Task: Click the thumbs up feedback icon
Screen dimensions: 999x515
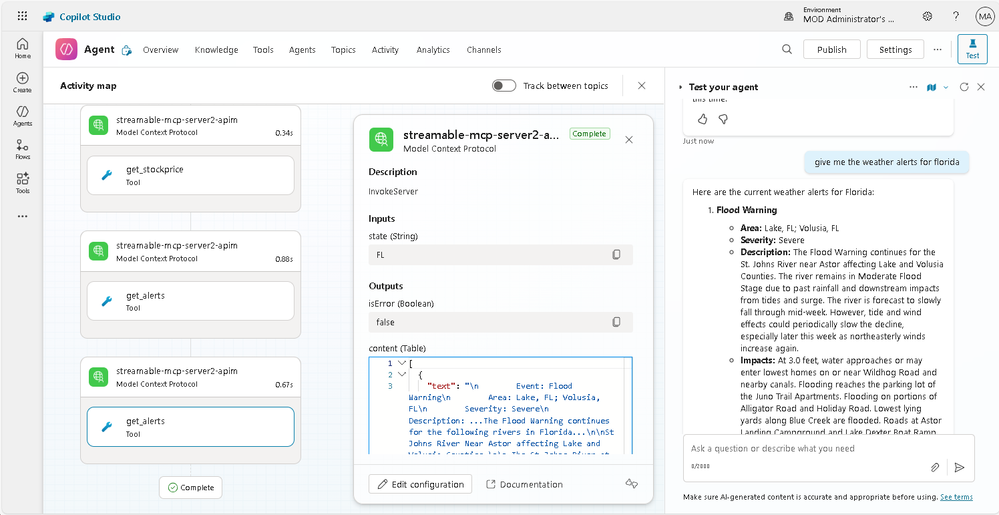Action: pyautogui.click(x=702, y=119)
